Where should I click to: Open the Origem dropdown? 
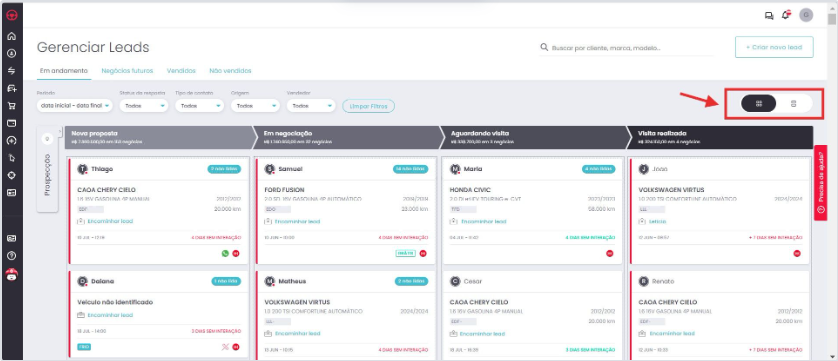tap(255, 106)
